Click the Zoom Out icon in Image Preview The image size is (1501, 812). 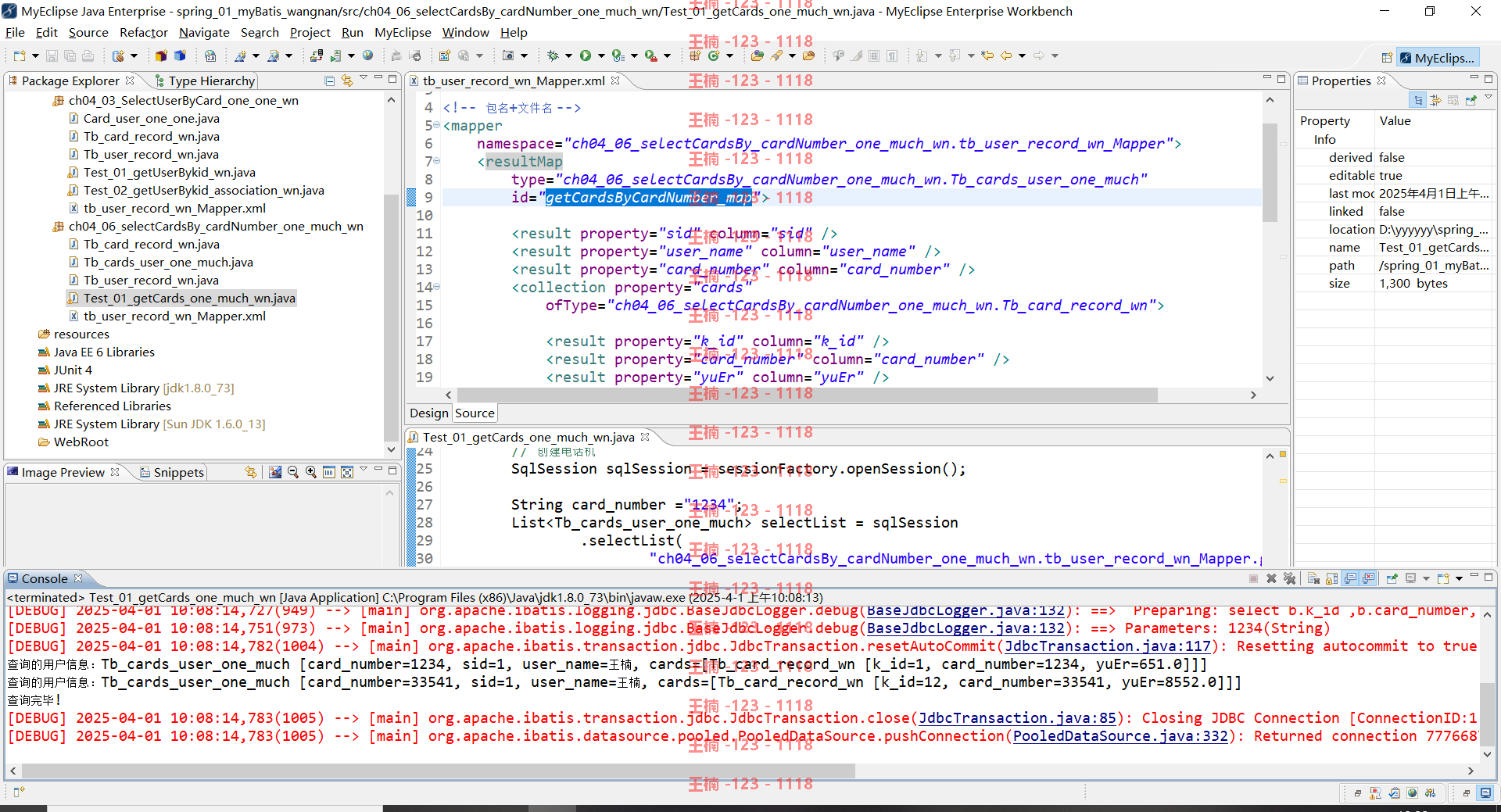pos(292,472)
